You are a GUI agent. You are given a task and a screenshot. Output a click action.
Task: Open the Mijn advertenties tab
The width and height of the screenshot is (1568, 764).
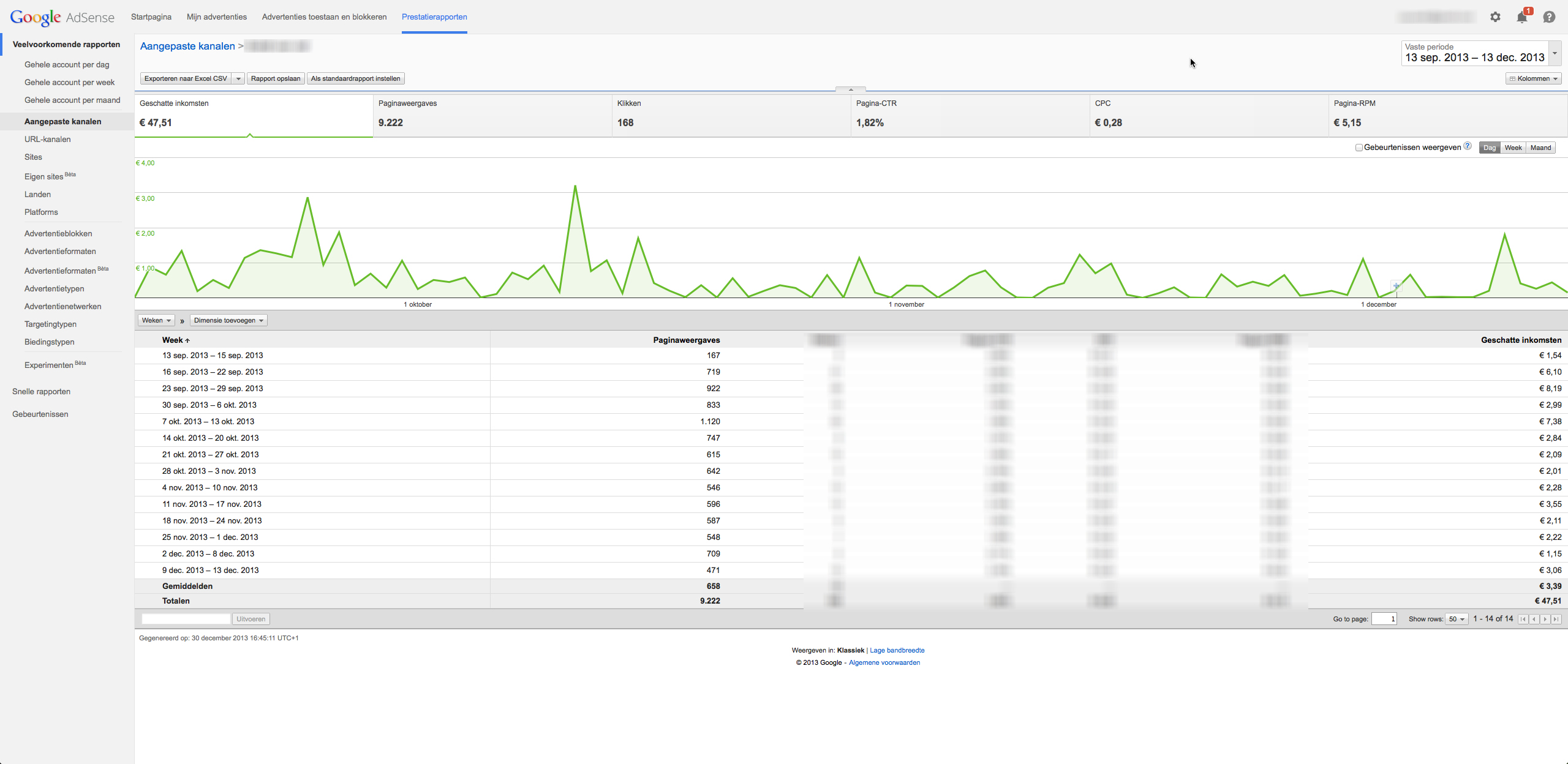217,17
